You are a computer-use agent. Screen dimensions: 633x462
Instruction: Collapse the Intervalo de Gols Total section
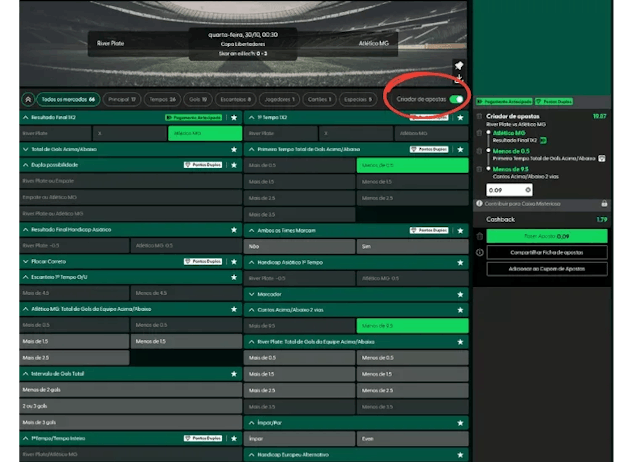(25, 374)
